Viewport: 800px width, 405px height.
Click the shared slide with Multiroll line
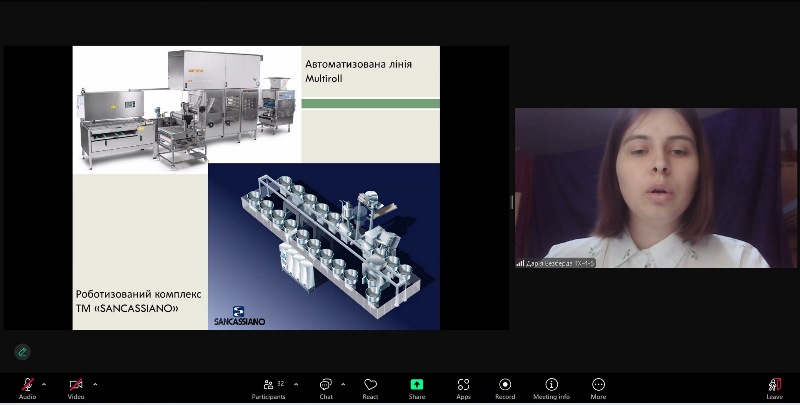click(x=256, y=188)
